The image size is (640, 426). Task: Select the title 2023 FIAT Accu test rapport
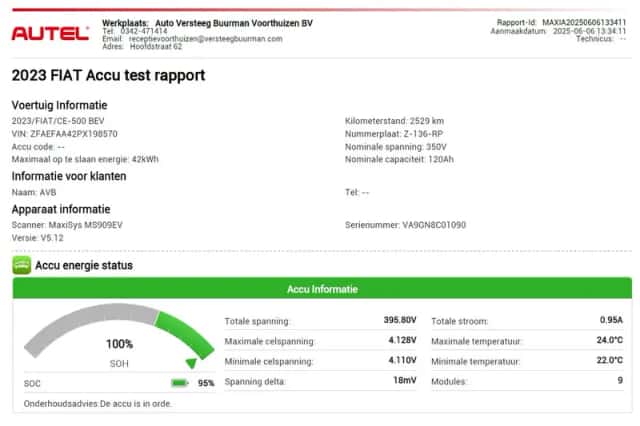[108, 75]
